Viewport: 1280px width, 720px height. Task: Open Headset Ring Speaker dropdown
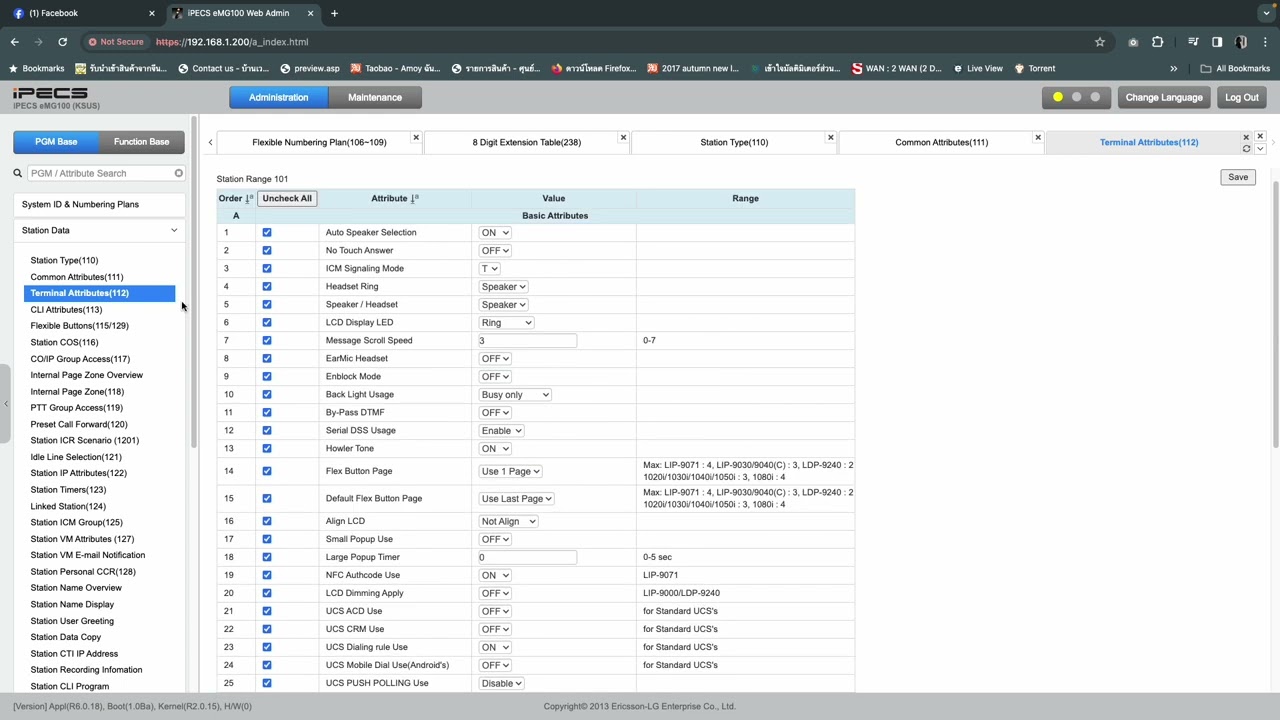[x=503, y=286]
